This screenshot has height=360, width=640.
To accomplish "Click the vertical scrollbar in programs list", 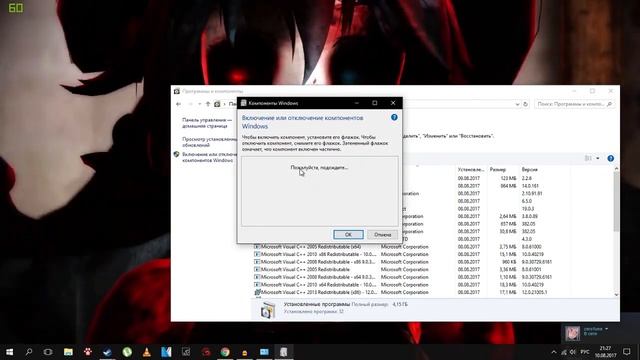I will (616, 201).
